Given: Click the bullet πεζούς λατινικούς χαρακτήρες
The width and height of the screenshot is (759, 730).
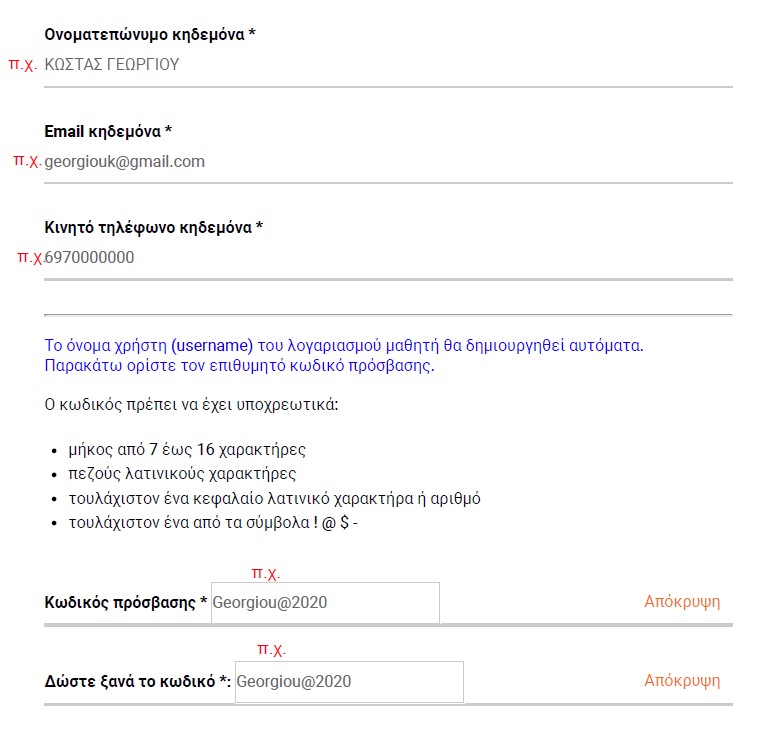Looking at the screenshot, I should point(182,473).
